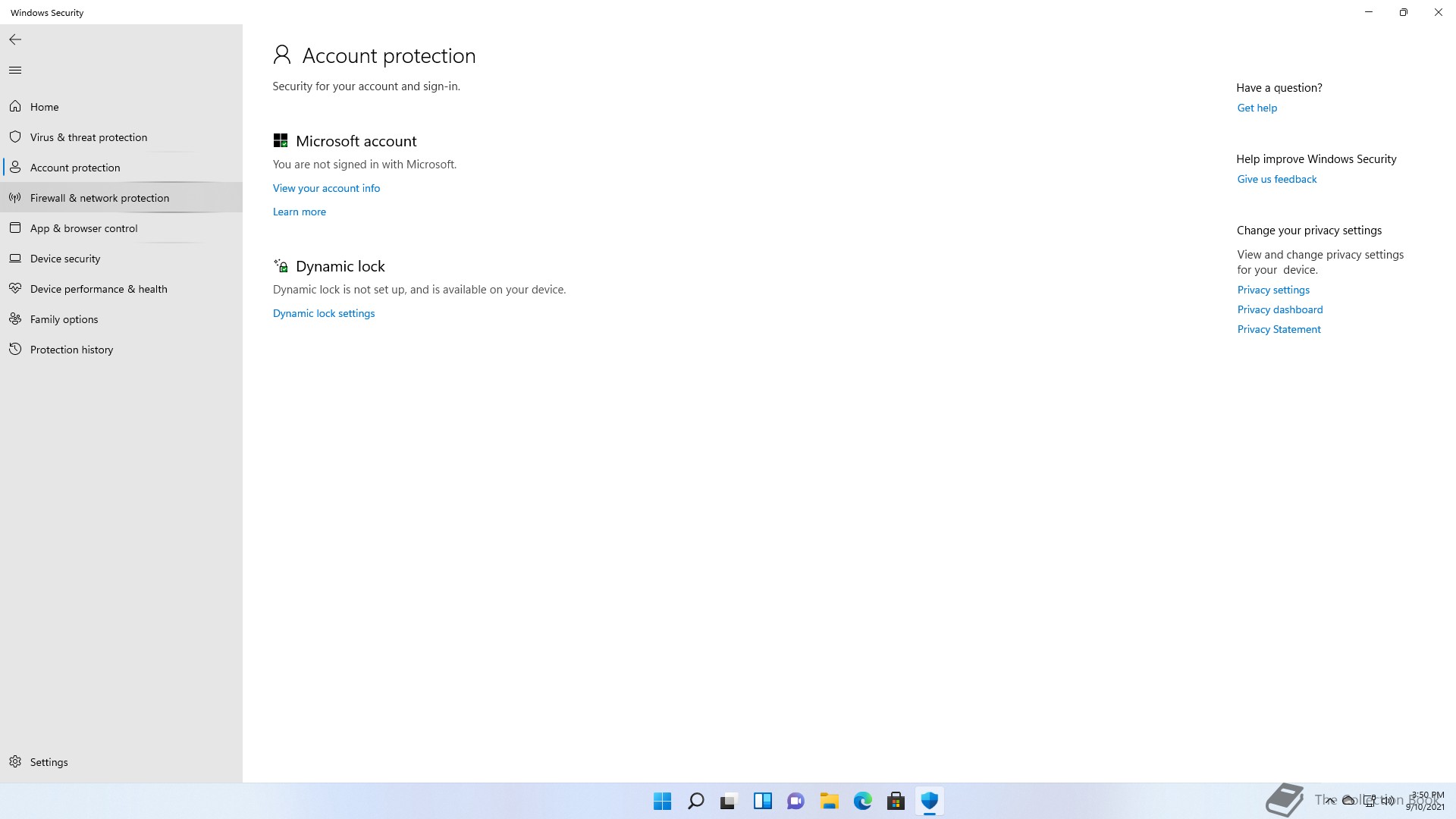1456x819 pixels.
Task: Click the Home house icon
Action: click(15, 106)
